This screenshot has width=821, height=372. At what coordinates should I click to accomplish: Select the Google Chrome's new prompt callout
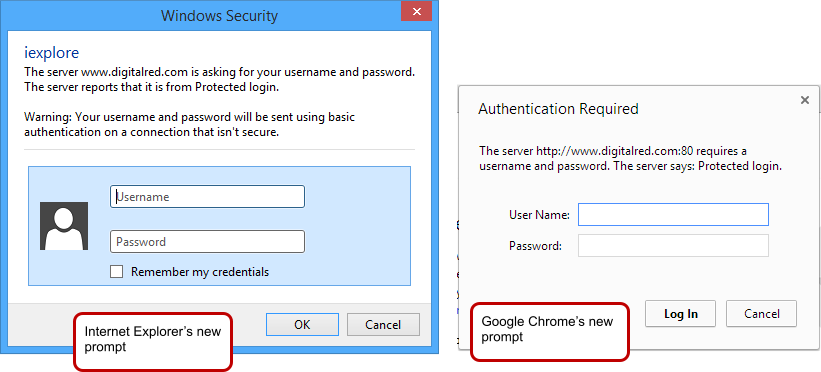(550, 331)
